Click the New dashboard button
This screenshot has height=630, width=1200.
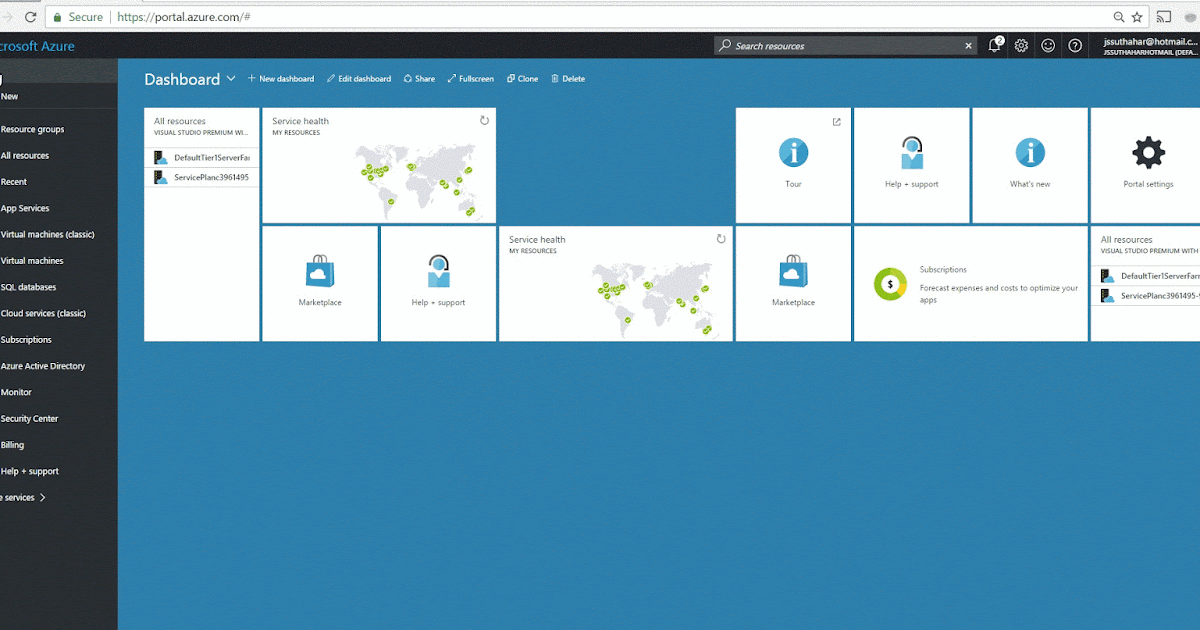tap(281, 78)
